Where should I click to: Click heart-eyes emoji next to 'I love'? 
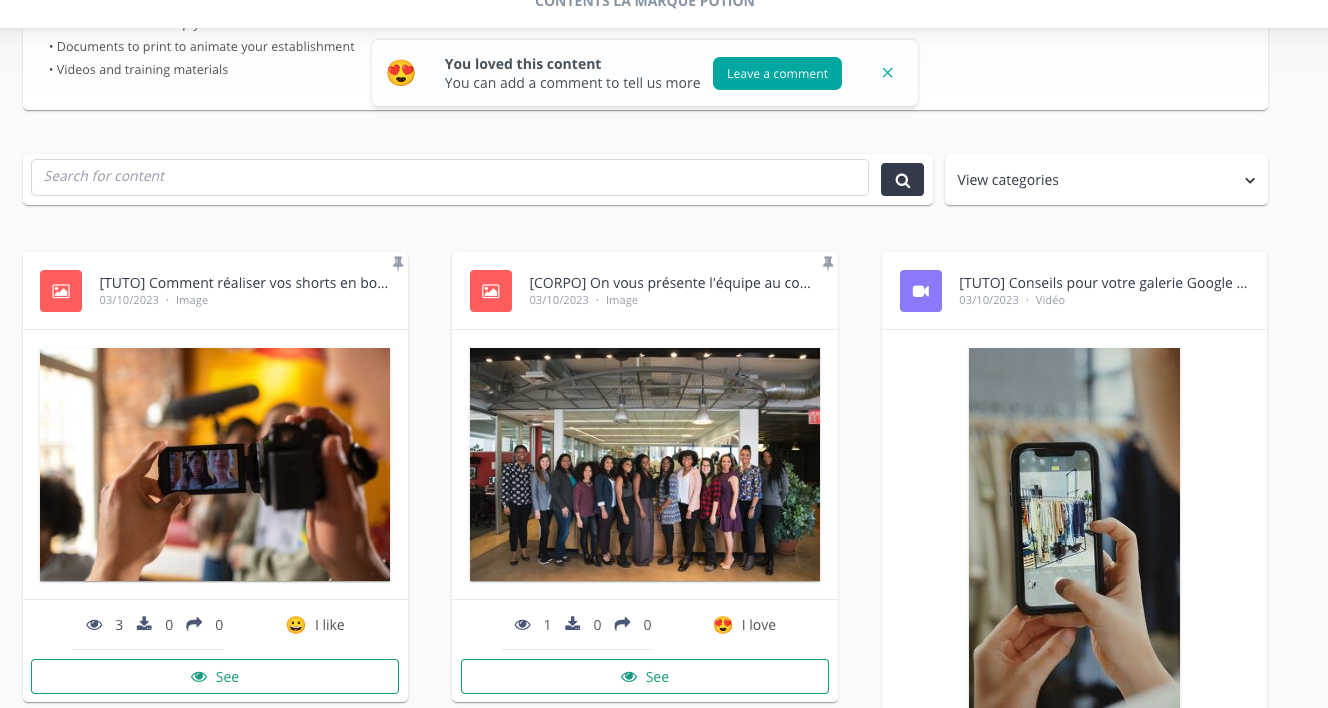click(x=723, y=625)
